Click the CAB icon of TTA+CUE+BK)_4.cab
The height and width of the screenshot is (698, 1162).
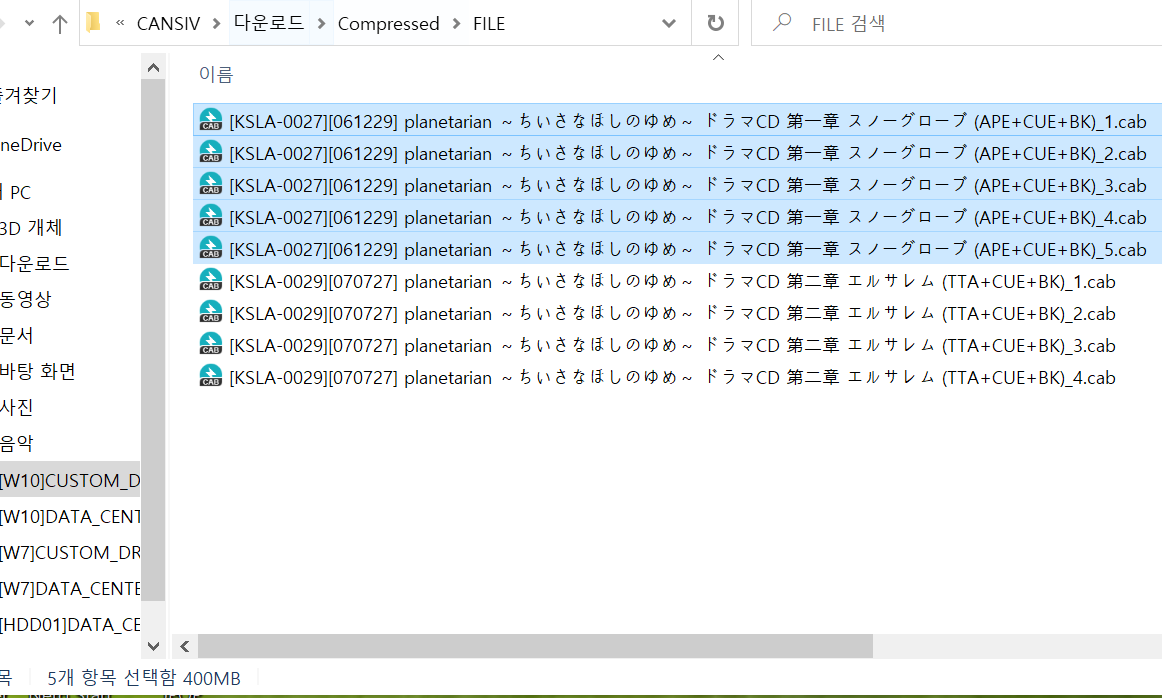(210, 376)
